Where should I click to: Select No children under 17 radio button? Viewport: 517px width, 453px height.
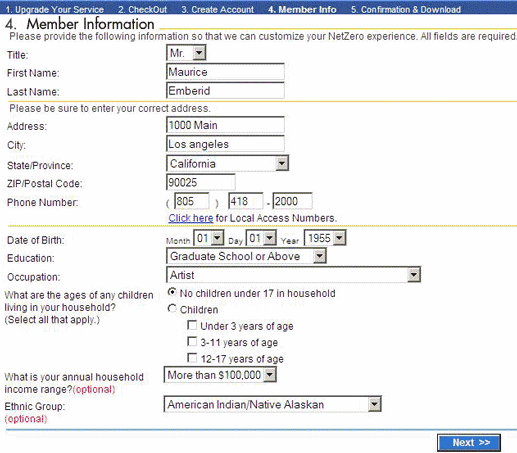(172, 293)
